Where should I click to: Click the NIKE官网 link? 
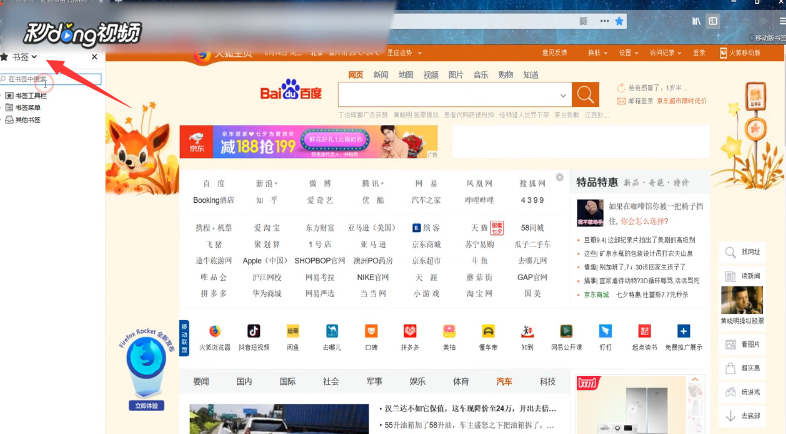click(x=373, y=277)
